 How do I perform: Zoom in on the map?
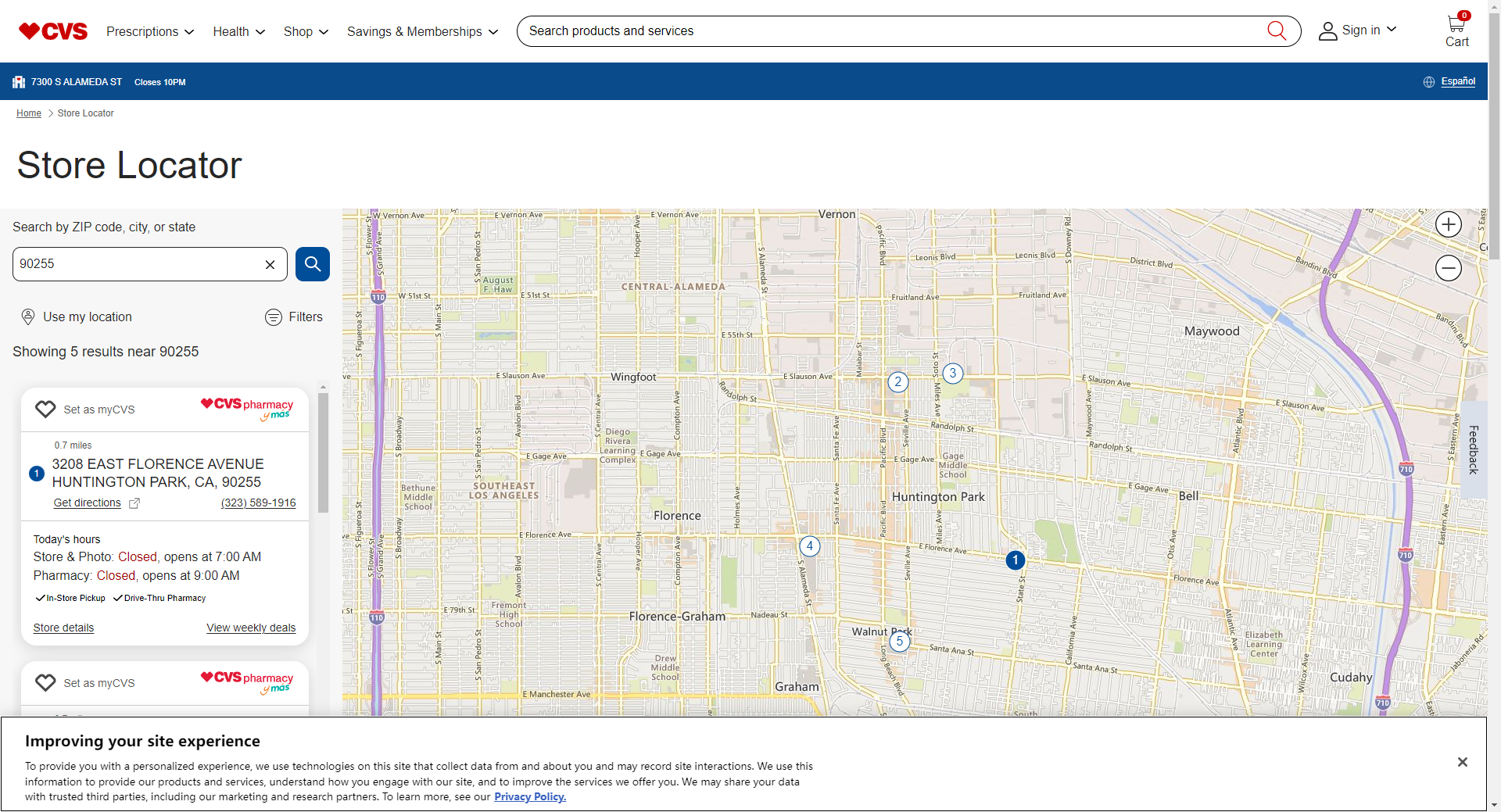[1449, 225]
